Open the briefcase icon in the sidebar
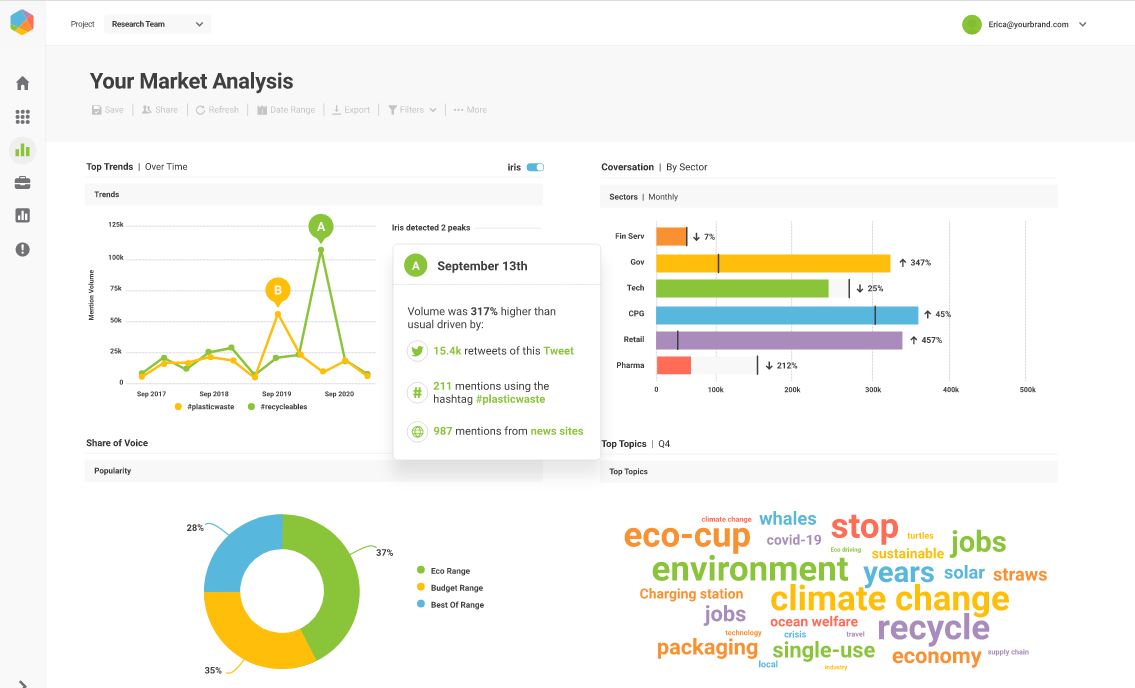Viewport: 1135px width, 688px height. pyautogui.click(x=21, y=182)
